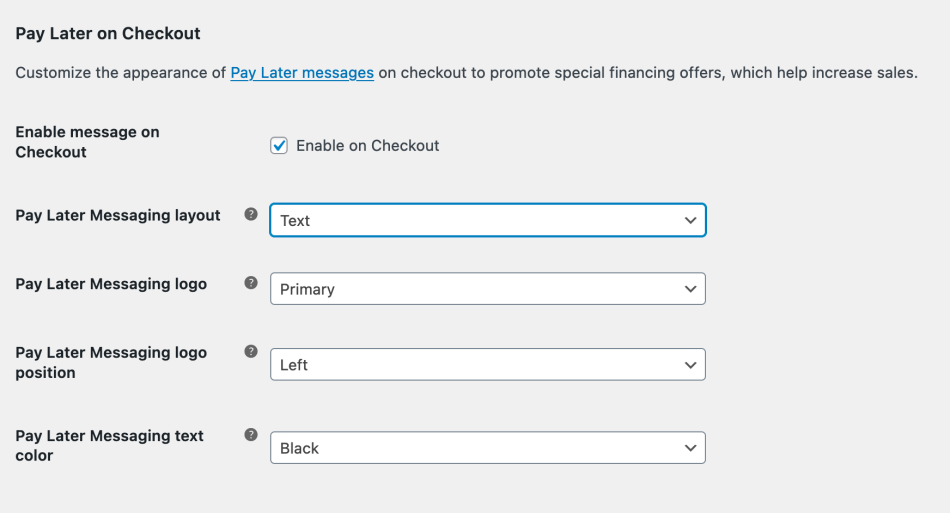Click the chevron arrow on the Left dropdown

[x=690, y=365]
